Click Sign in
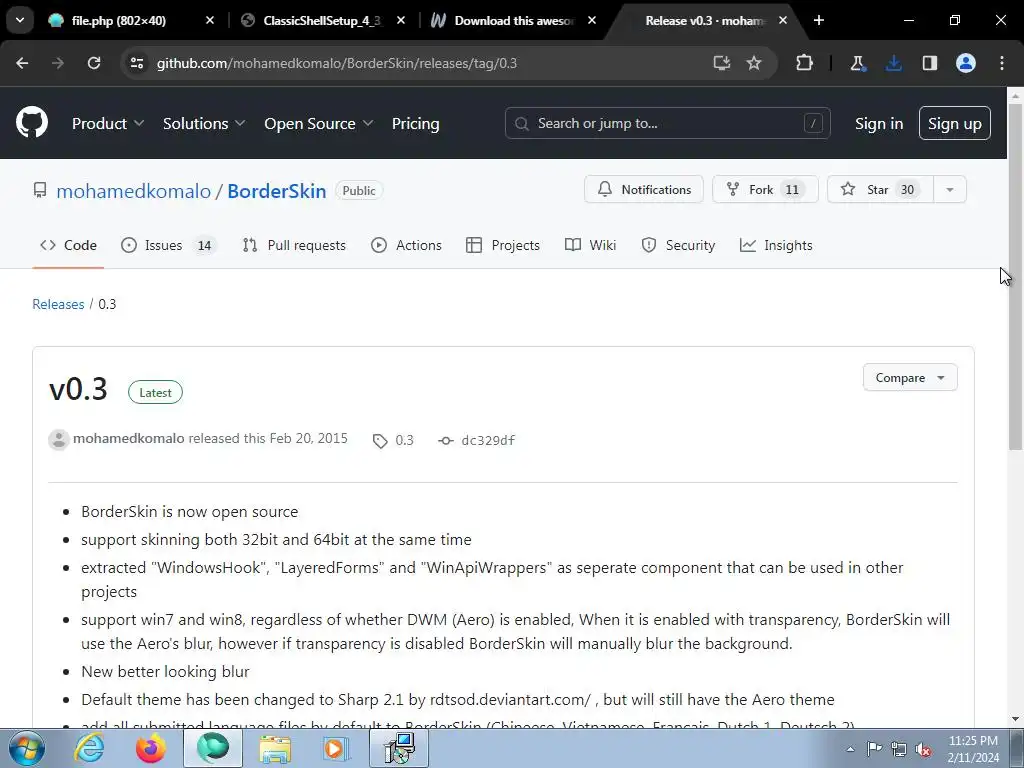 (x=878, y=123)
